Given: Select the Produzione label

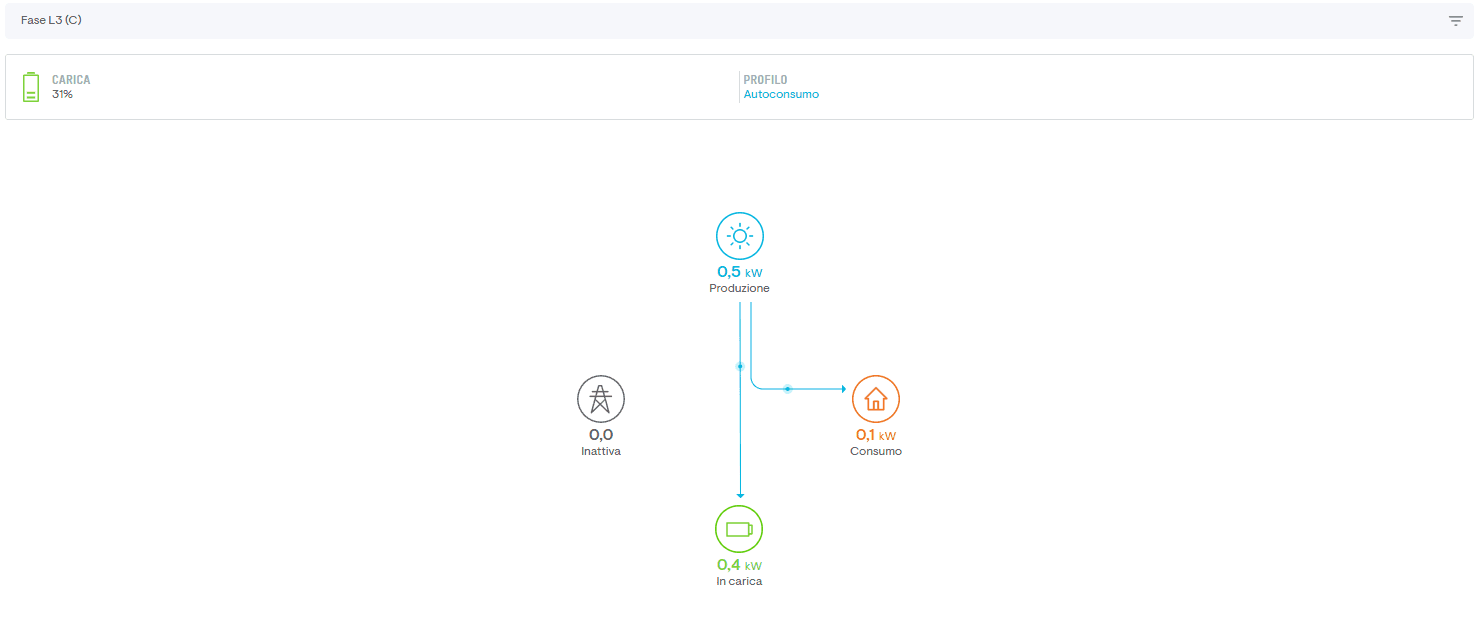Looking at the screenshot, I should click(740, 288).
